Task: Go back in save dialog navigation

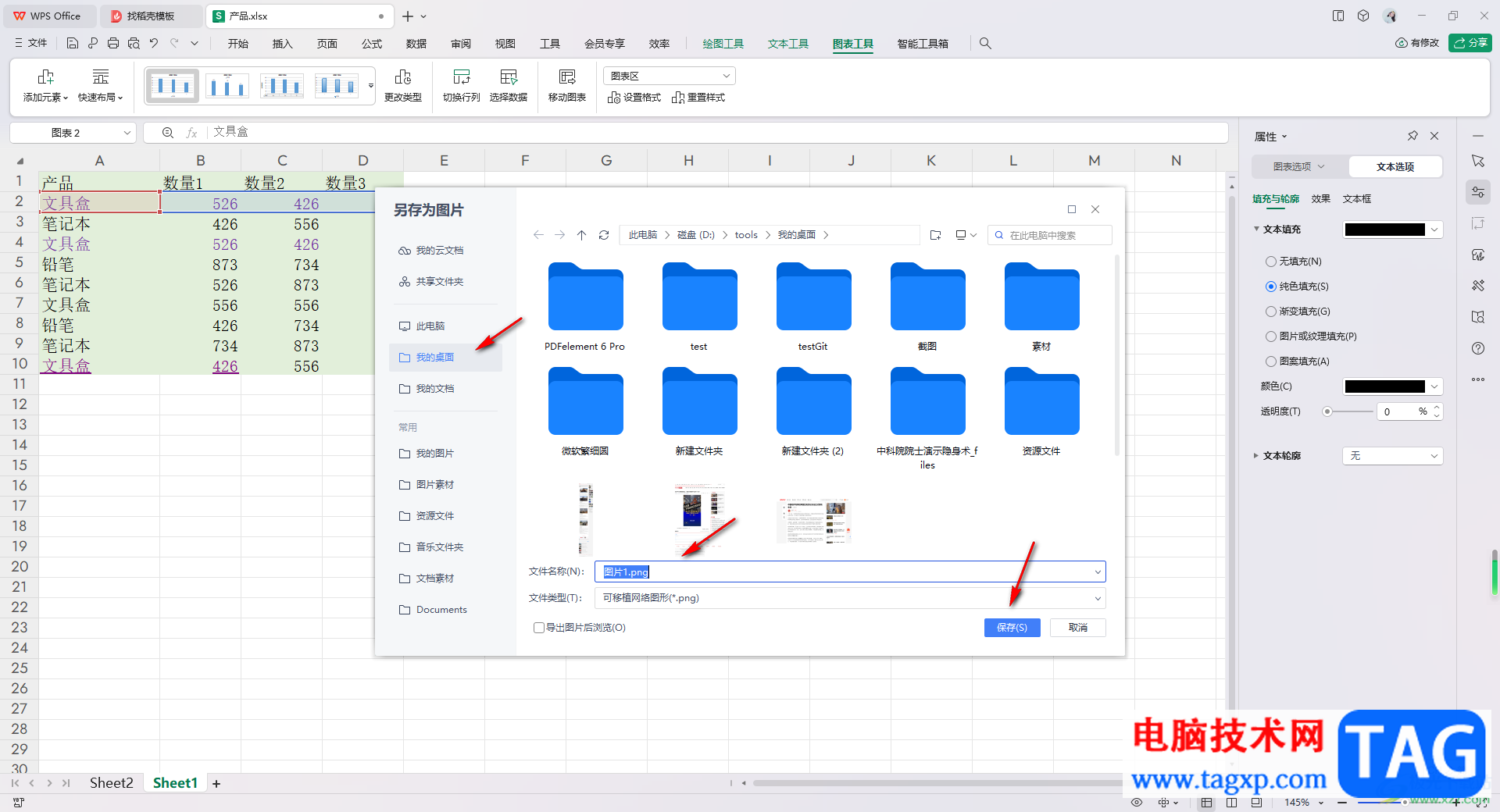Action: tap(538, 235)
